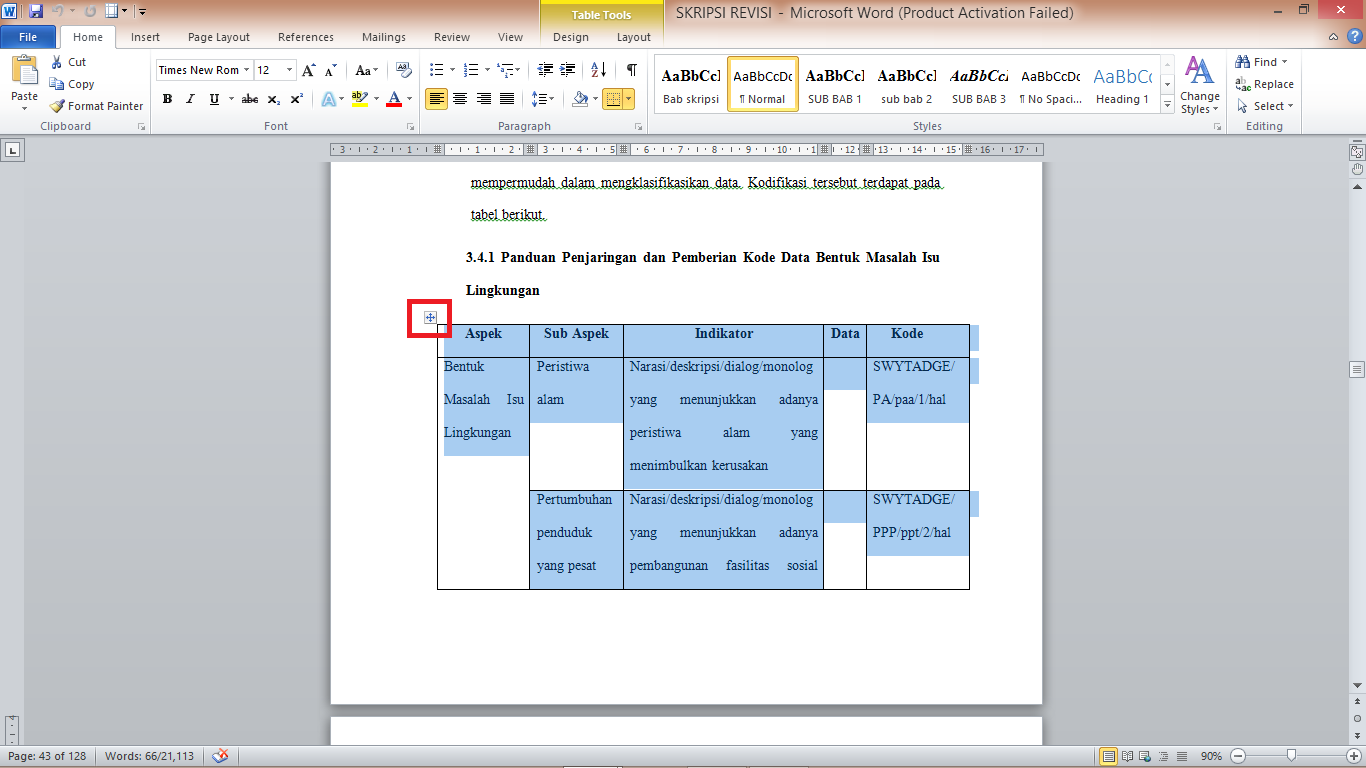The image size is (1366, 768).
Task: Click the Sort icon in Paragraph group
Action: 597,71
